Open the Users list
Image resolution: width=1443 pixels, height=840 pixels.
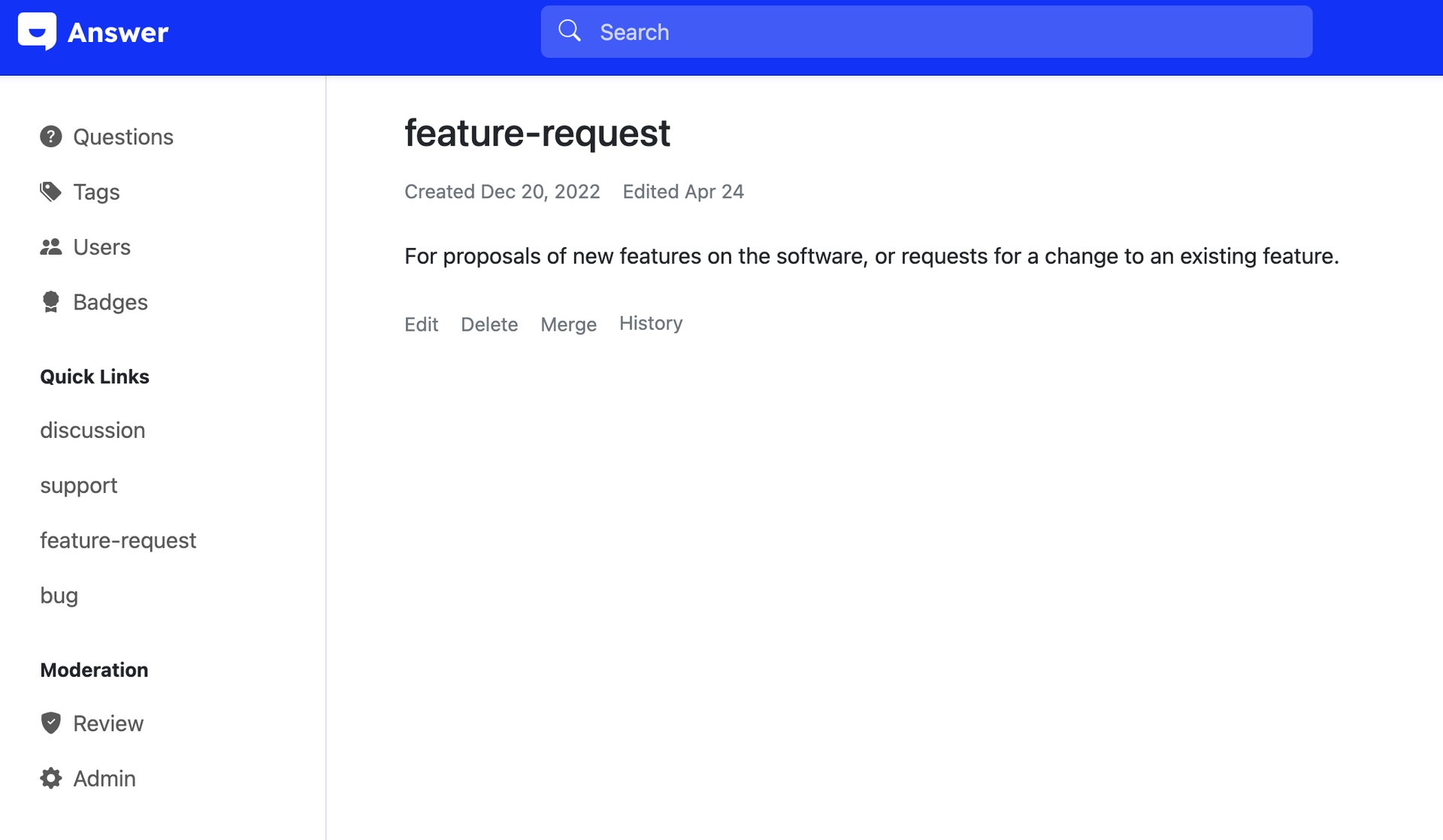[x=101, y=246]
